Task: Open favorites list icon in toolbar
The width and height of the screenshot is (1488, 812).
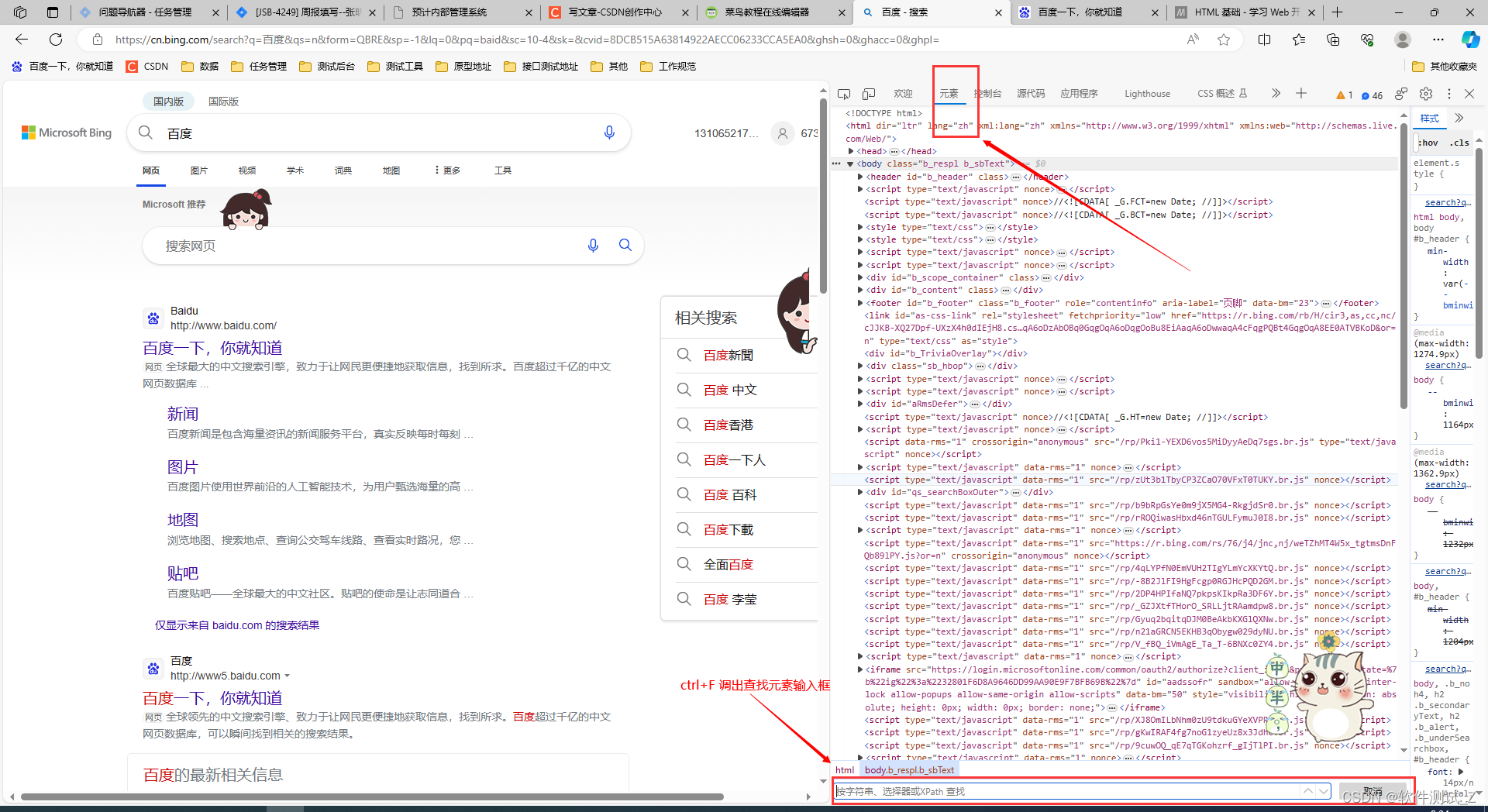Action: coord(1299,40)
